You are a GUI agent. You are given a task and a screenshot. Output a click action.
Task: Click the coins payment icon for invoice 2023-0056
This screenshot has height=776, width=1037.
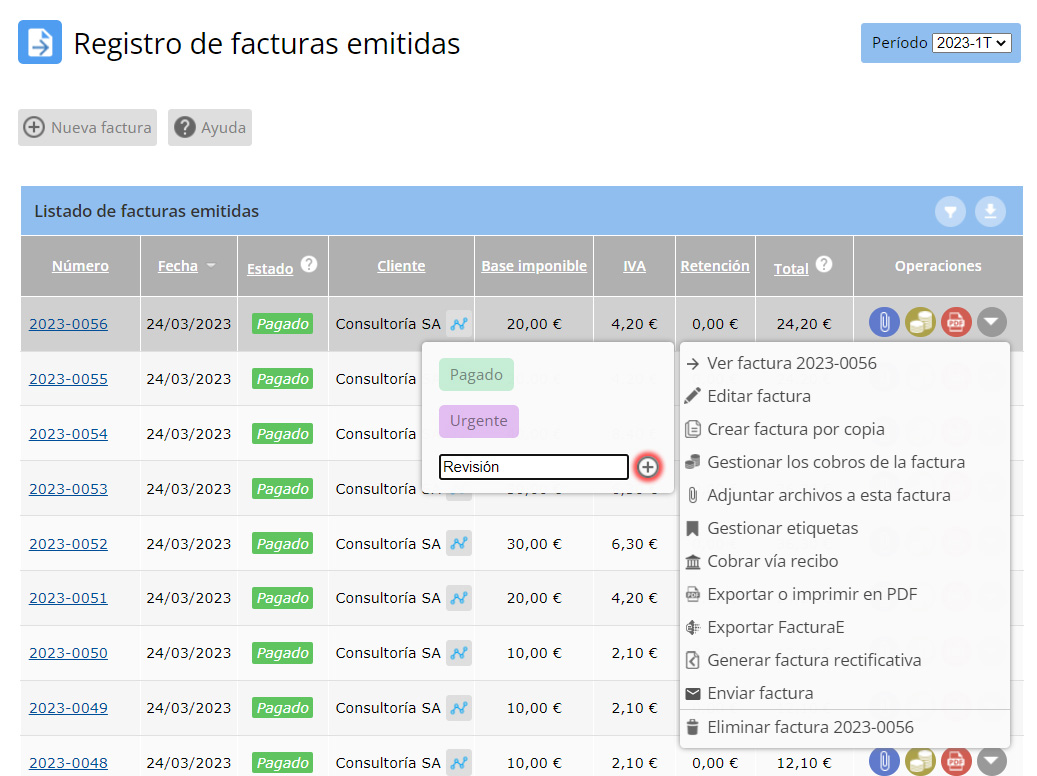920,322
